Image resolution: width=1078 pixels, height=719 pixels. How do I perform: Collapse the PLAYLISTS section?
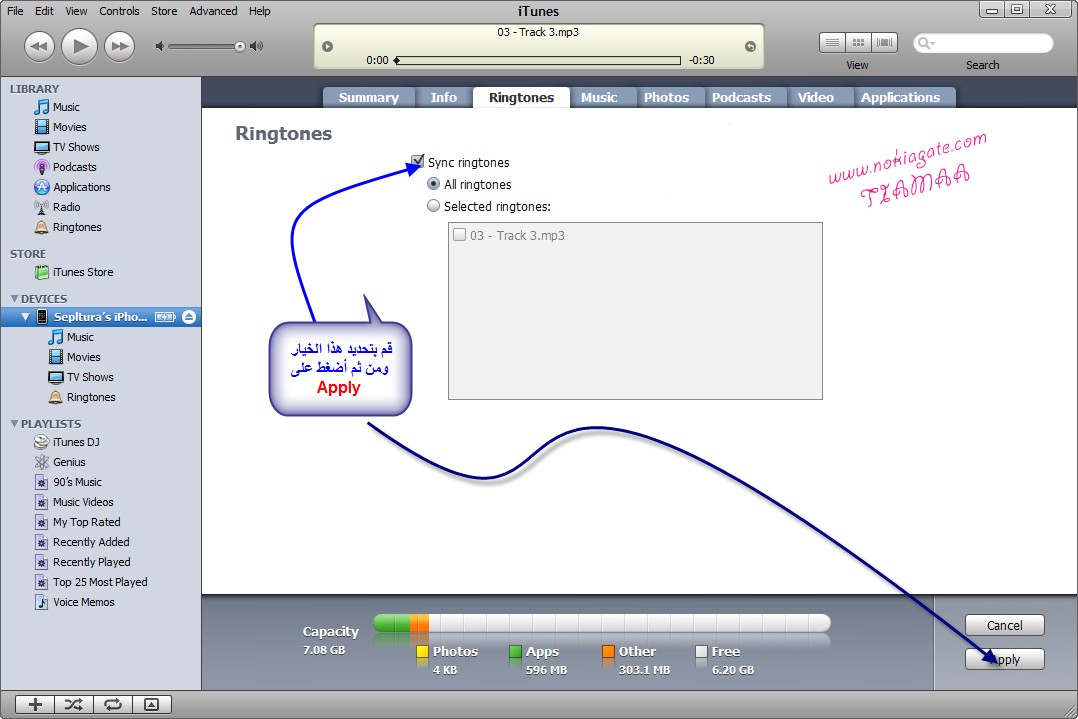14,424
